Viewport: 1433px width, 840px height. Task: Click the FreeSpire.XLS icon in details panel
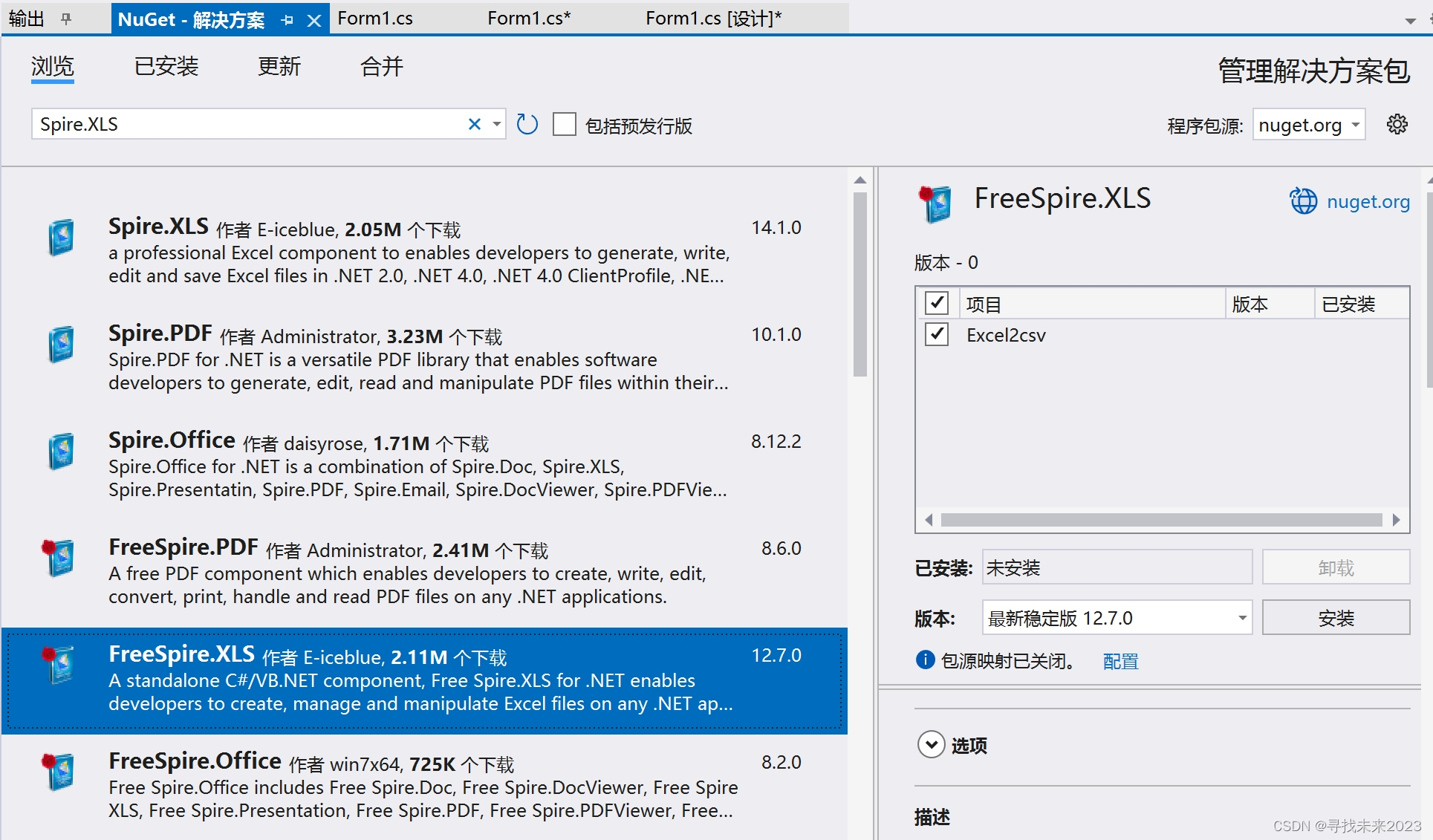[x=936, y=204]
